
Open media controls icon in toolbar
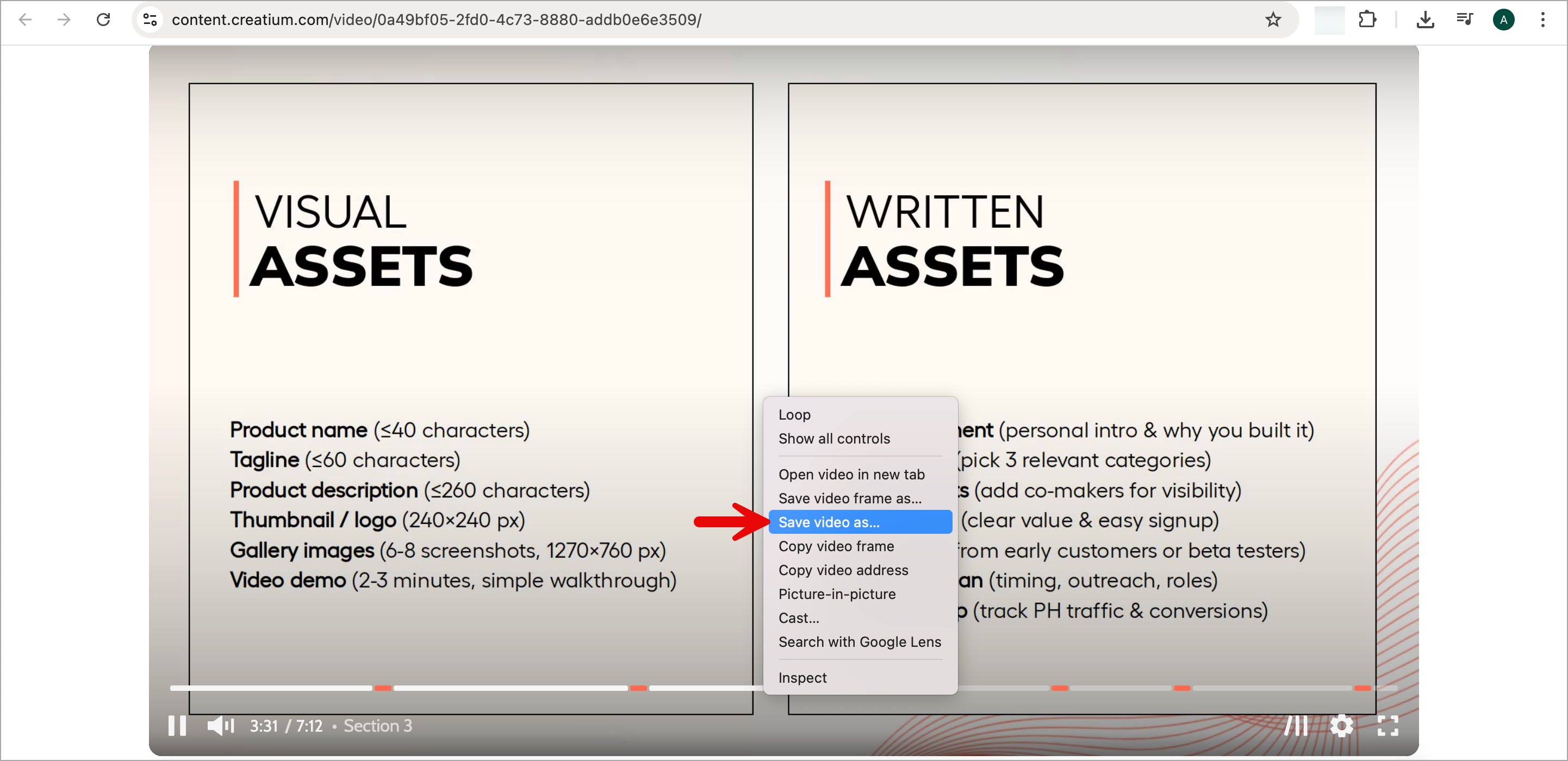pos(1464,20)
